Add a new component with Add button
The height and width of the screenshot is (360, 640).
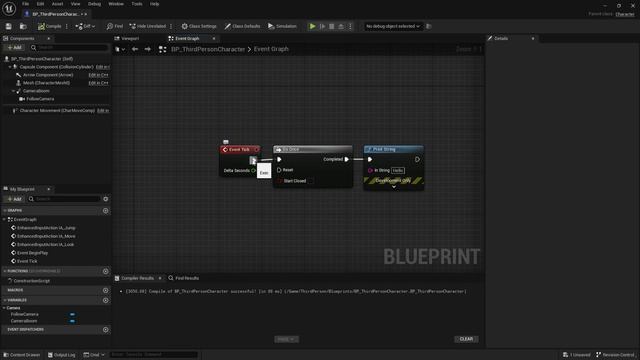(14, 48)
